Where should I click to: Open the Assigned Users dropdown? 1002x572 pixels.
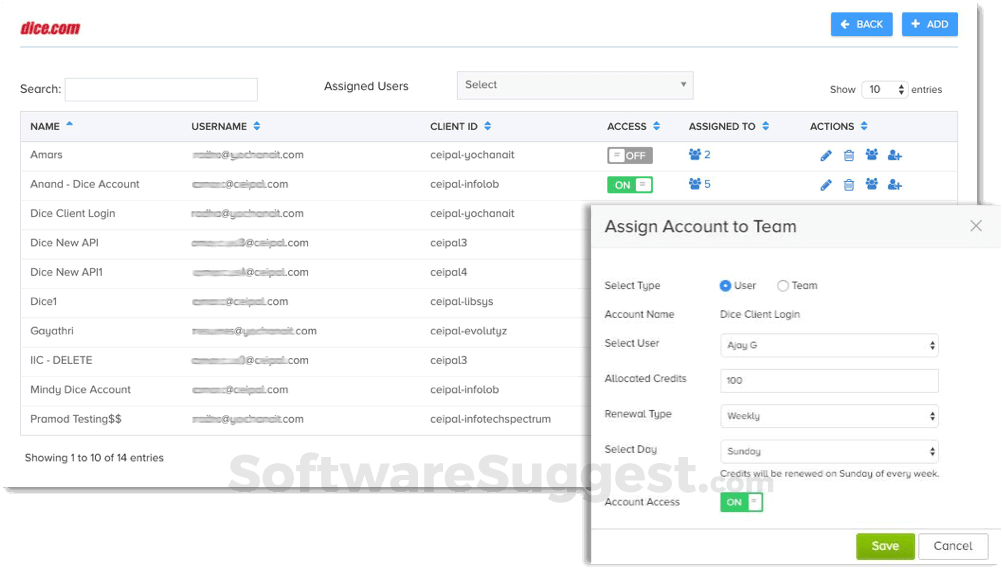point(575,86)
